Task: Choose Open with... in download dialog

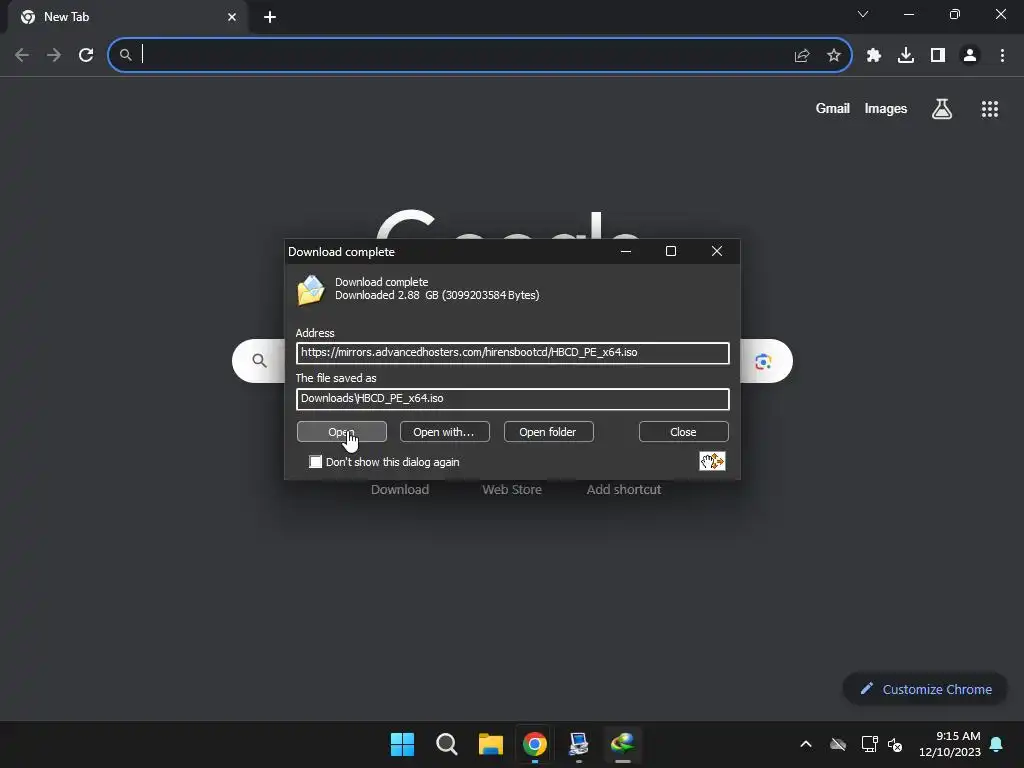Action: (444, 432)
